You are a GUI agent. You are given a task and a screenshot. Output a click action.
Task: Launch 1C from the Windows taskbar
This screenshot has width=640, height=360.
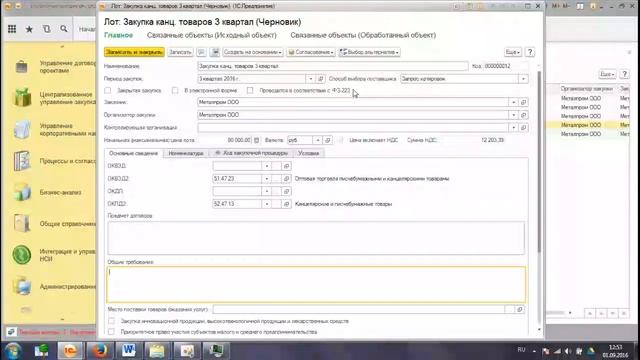[x=70, y=350]
